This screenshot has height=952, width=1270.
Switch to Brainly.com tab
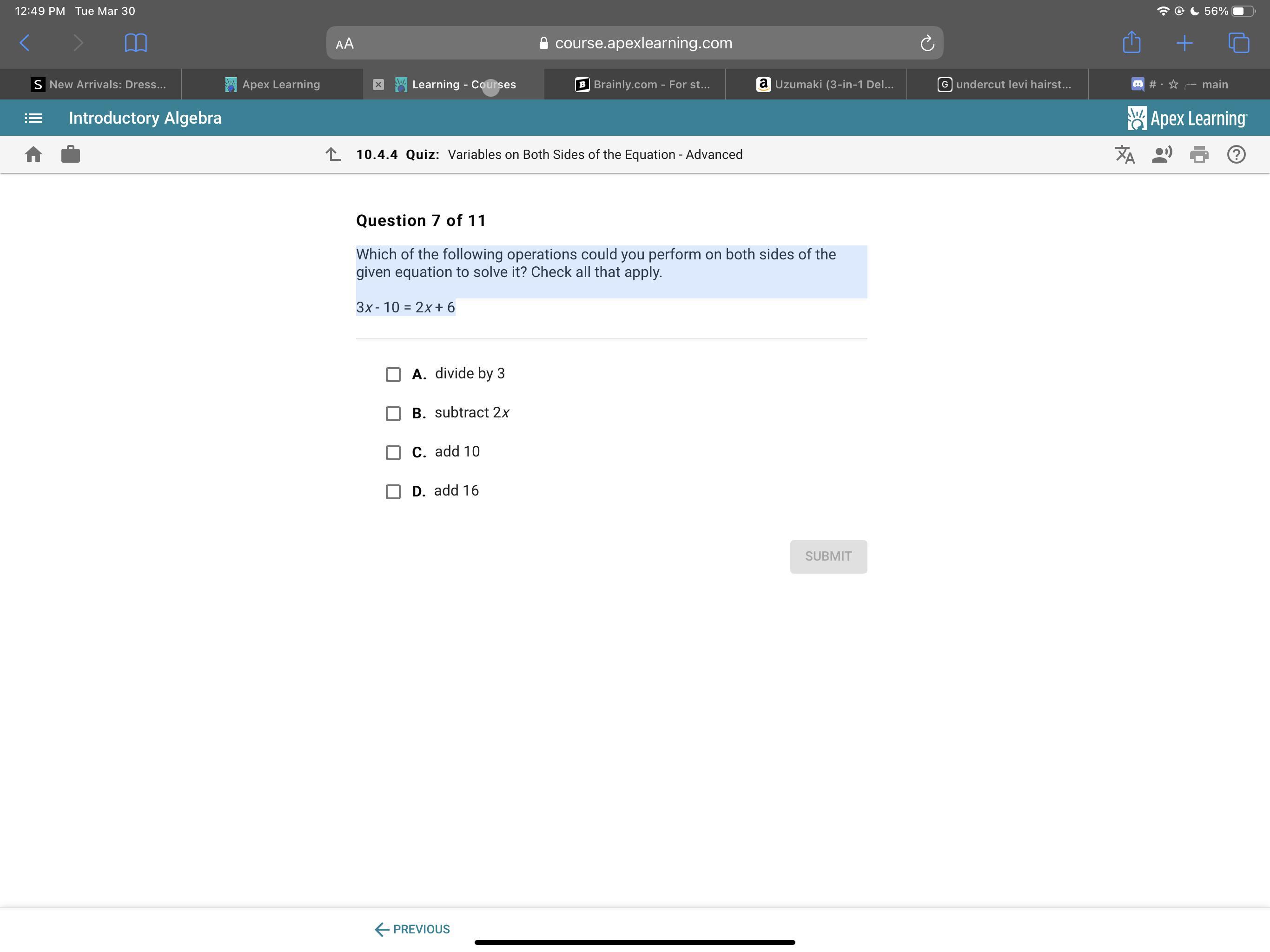click(642, 85)
